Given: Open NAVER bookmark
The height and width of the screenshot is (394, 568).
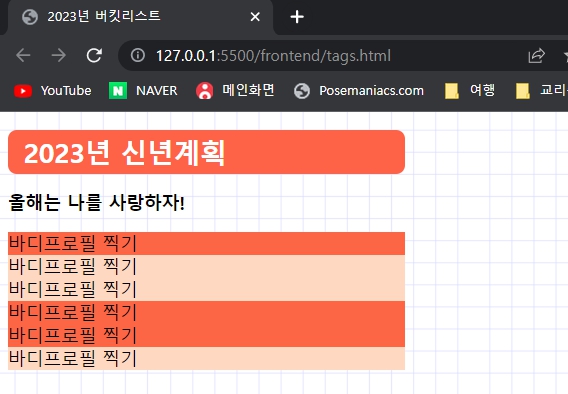Looking at the screenshot, I should (x=143, y=91).
